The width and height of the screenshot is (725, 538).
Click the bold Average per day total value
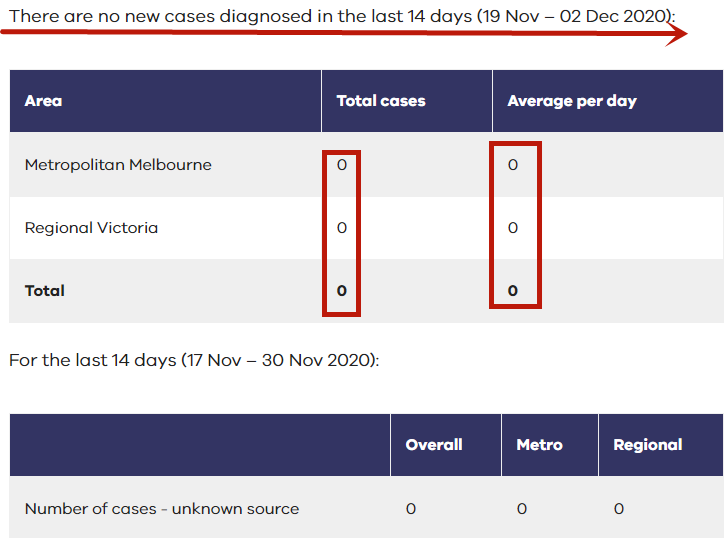pyautogui.click(x=513, y=291)
